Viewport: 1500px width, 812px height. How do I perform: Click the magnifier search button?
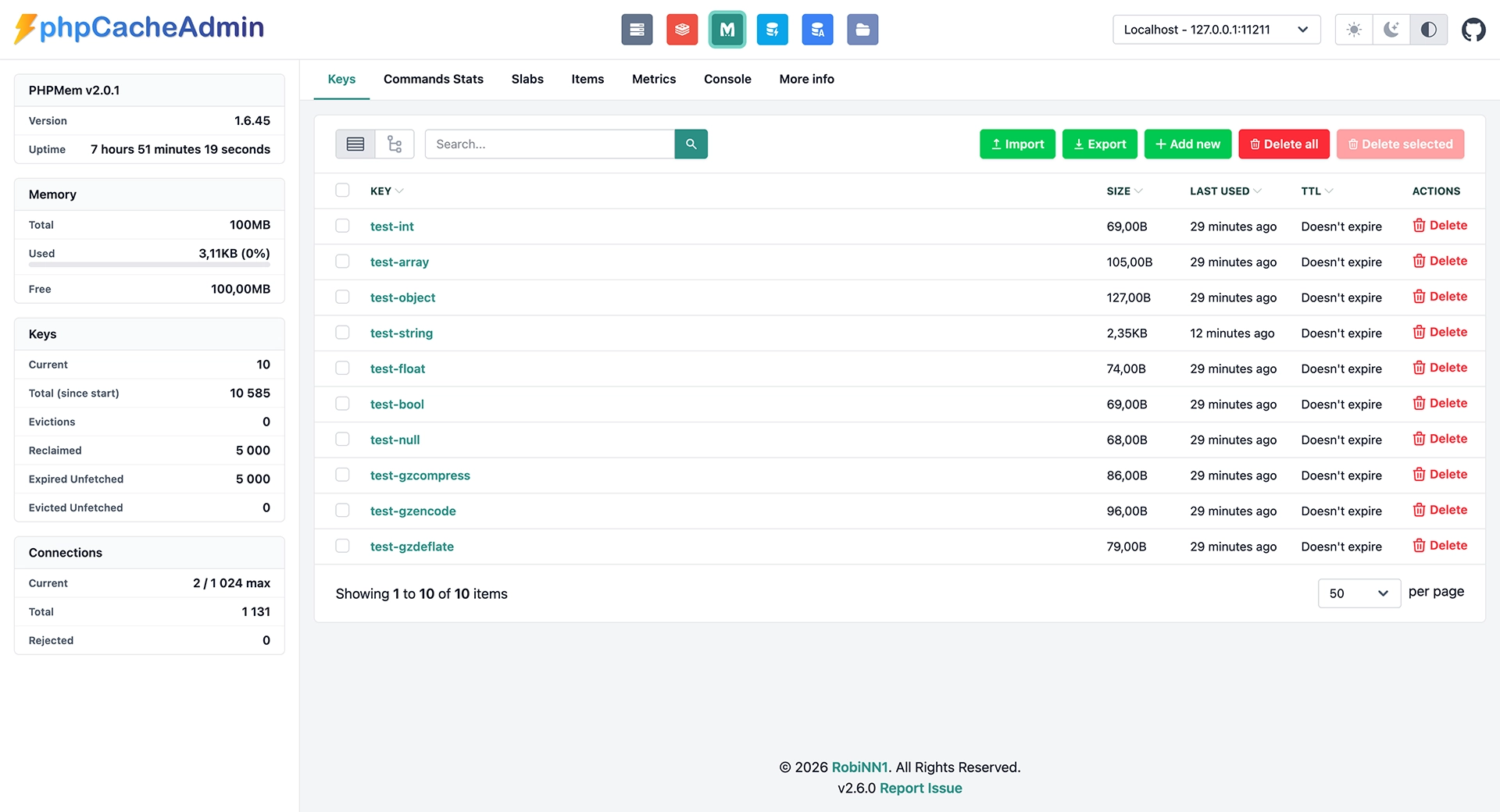tap(691, 144)
